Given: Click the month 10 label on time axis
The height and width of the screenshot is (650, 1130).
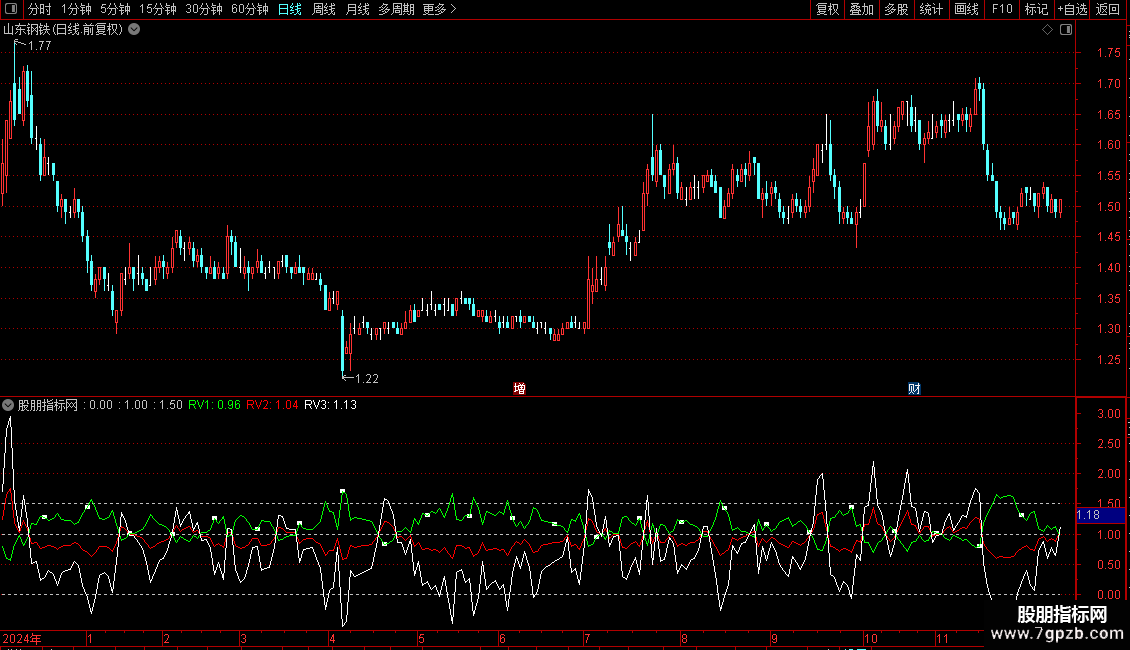Looking at the screenshot, I should [871, 638].
